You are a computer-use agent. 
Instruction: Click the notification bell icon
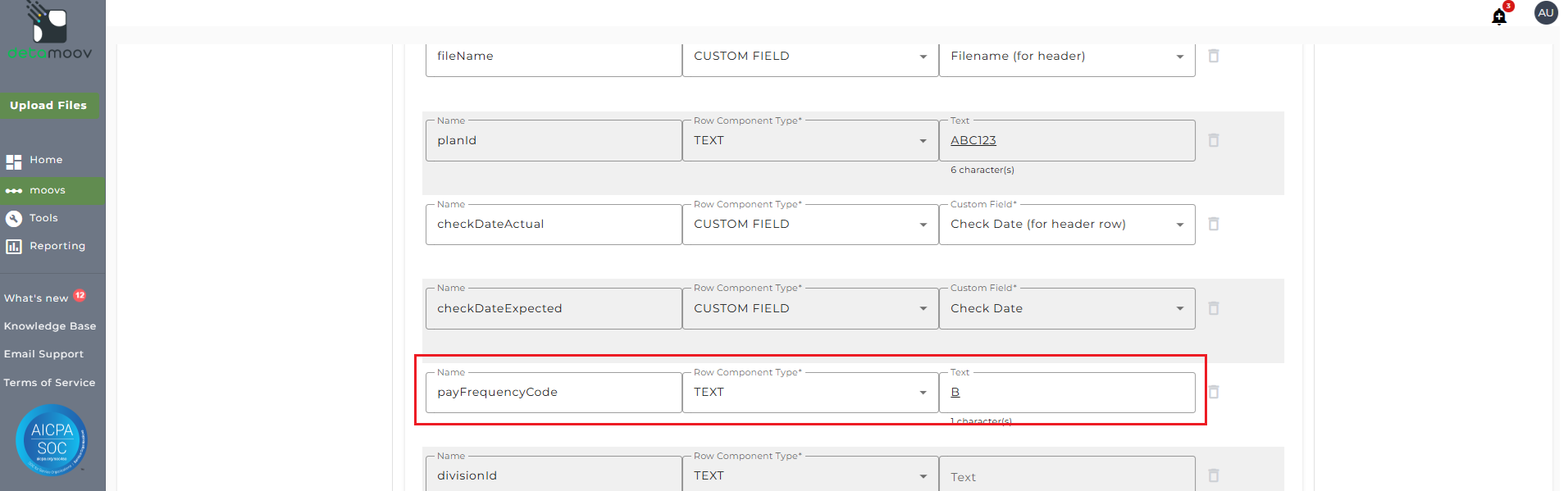pyautogui.click(x=1499, y=16)
